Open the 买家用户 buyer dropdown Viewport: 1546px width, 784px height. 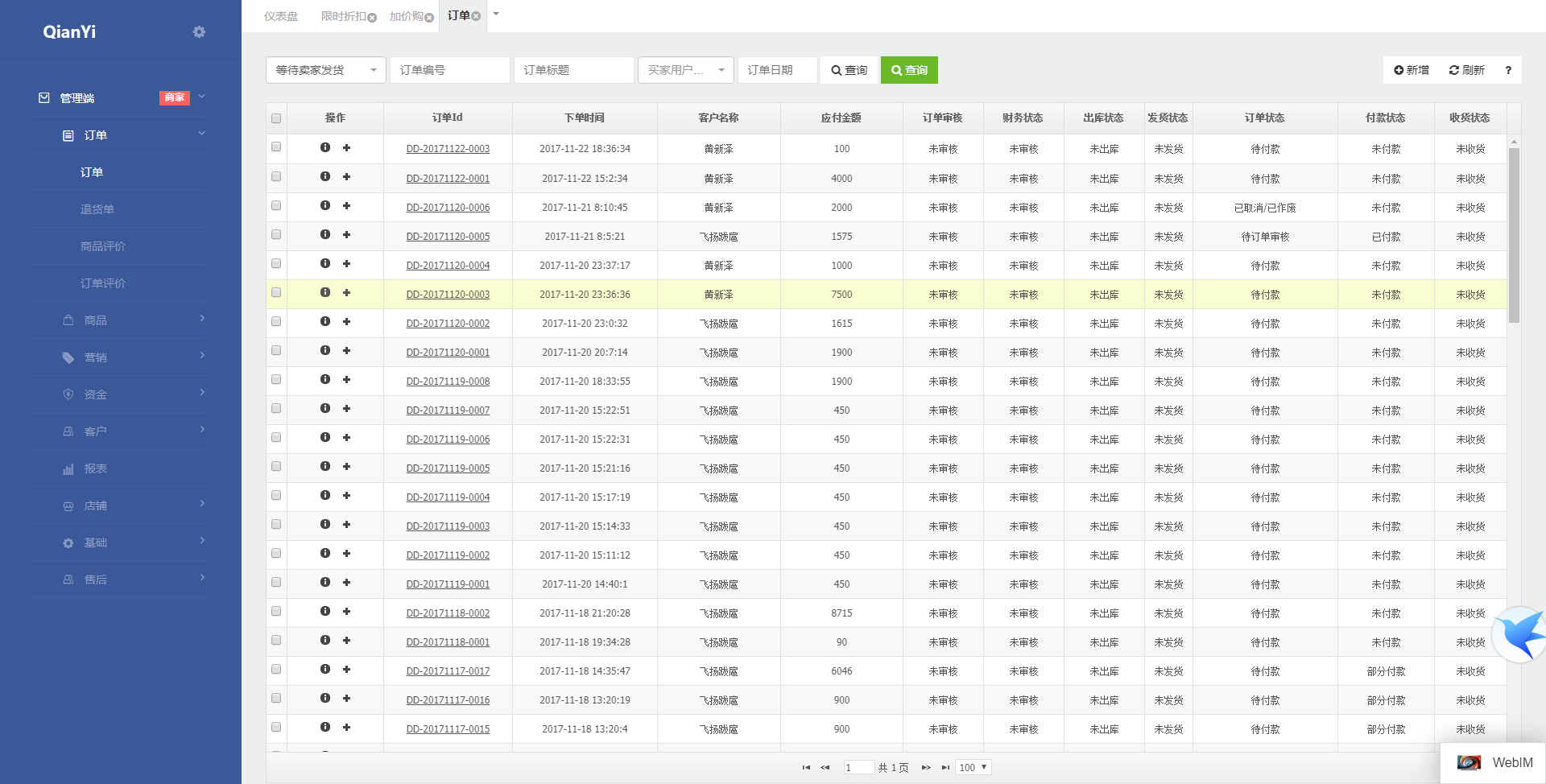click(x=685, y=70)
